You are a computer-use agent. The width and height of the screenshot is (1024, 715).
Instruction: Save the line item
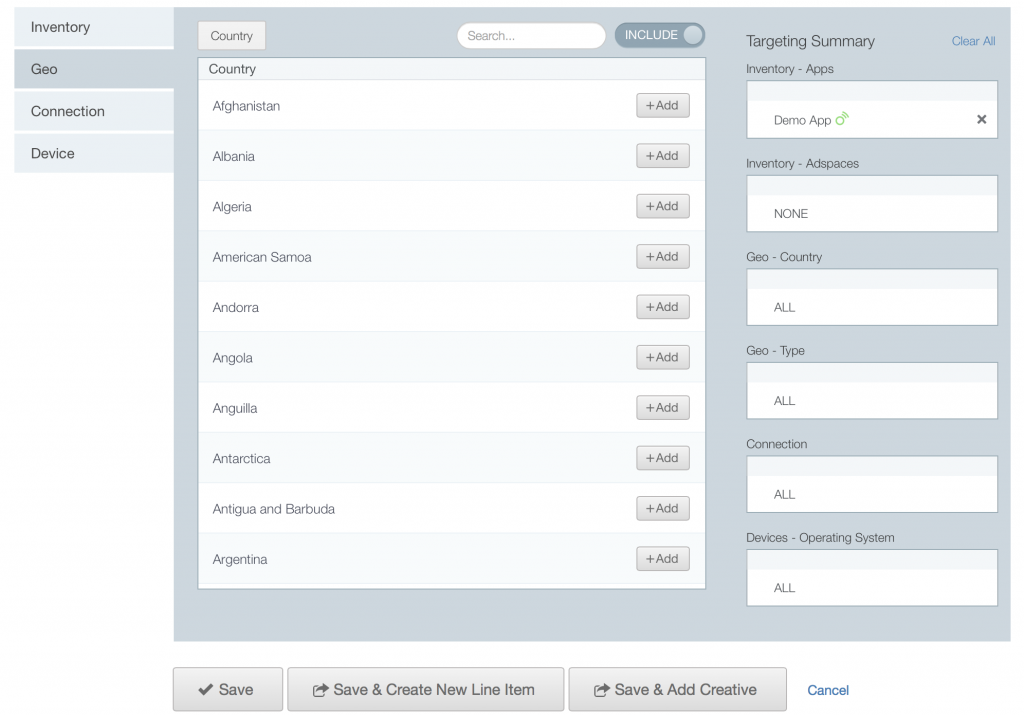[x=228, y=689]
